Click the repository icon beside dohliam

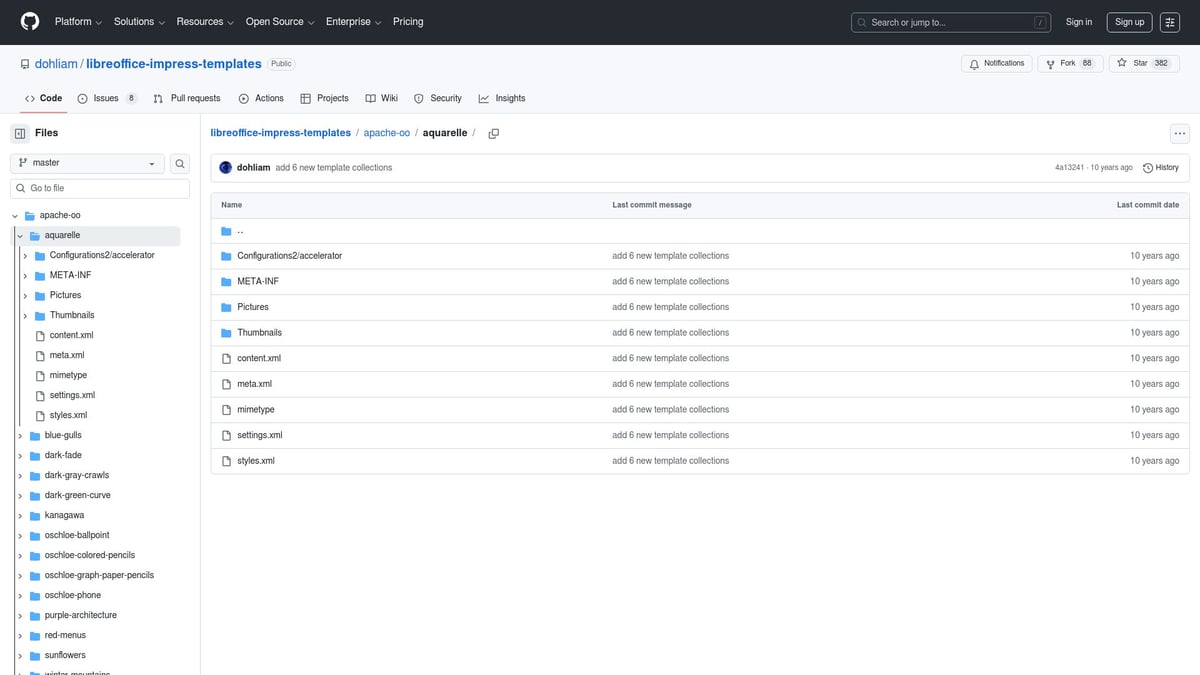25,64
